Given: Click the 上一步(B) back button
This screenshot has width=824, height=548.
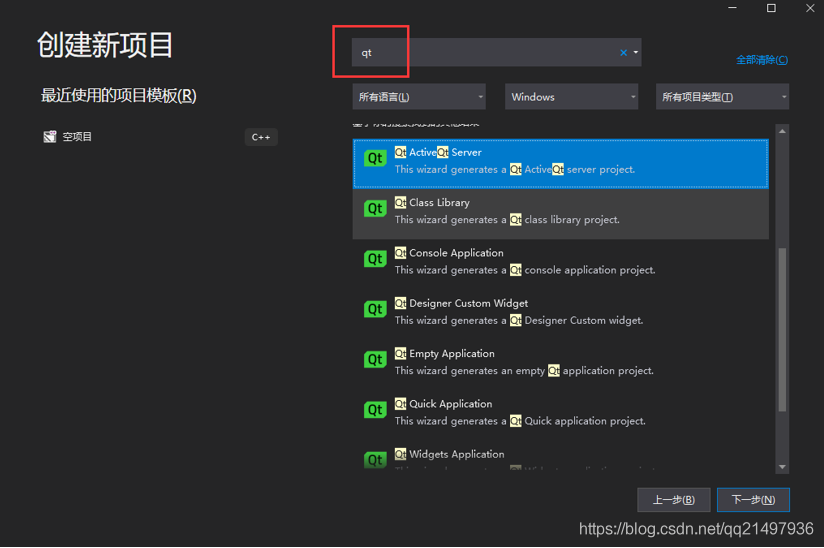Looking at the screenshot, I should click(674, 500).
